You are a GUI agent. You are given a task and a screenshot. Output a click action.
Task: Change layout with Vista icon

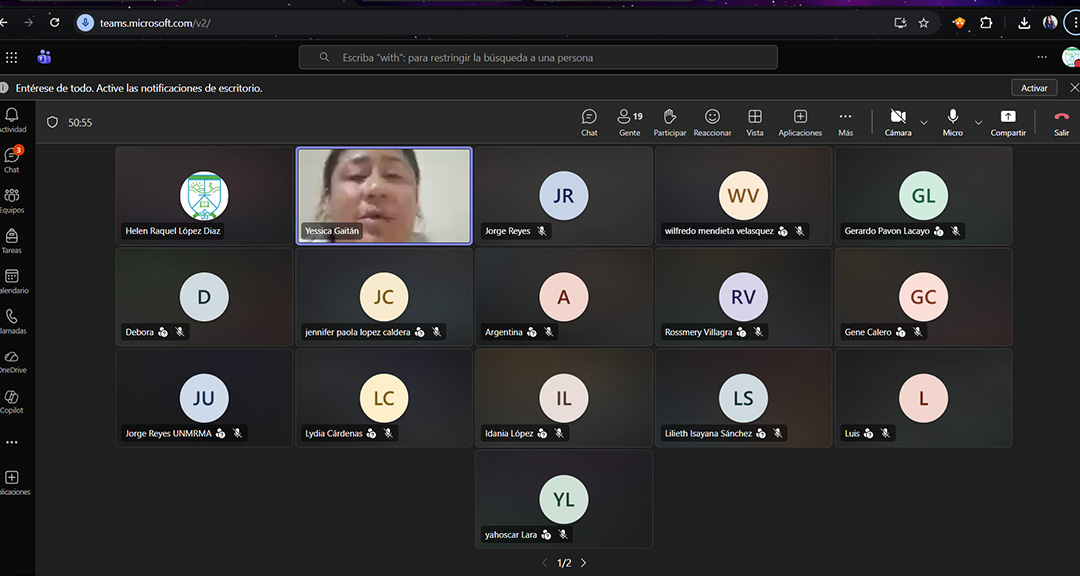click(x=755, y=122)
